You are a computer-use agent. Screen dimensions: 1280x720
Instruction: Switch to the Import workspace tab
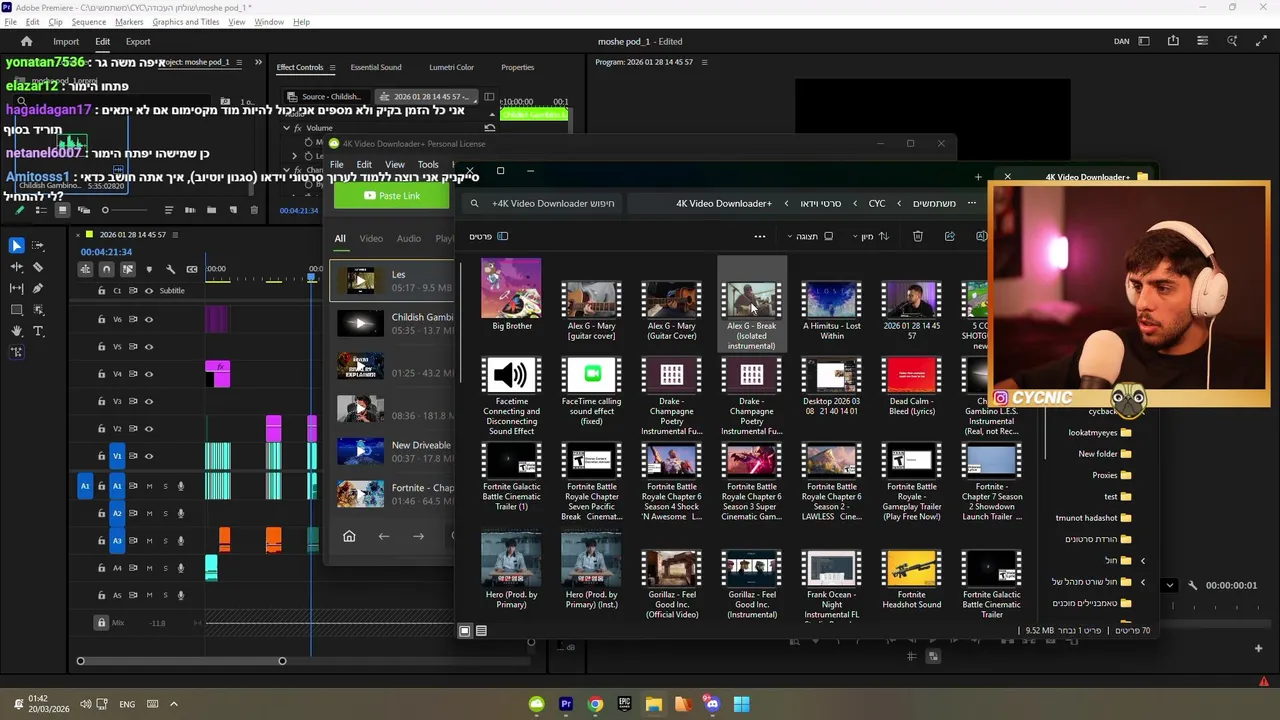tap(66, 41)
